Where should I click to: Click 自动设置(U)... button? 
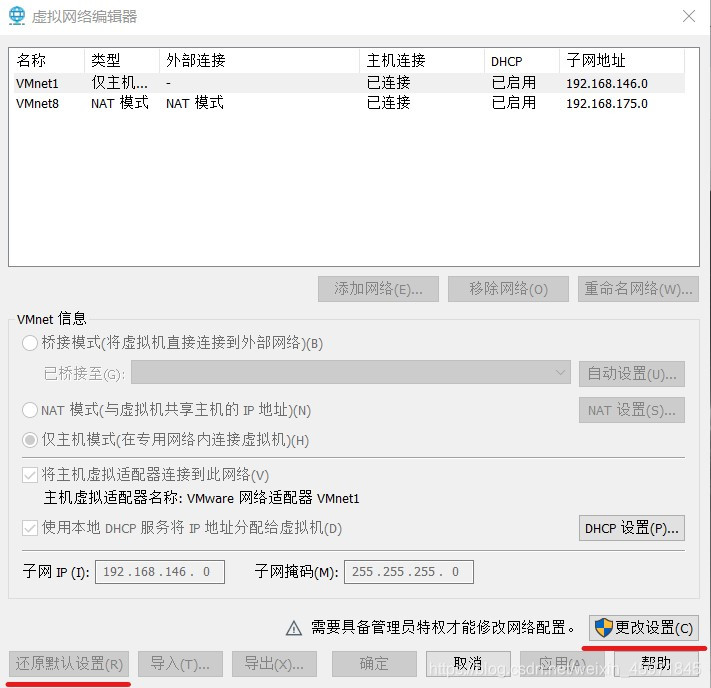[x=632, y=374]
